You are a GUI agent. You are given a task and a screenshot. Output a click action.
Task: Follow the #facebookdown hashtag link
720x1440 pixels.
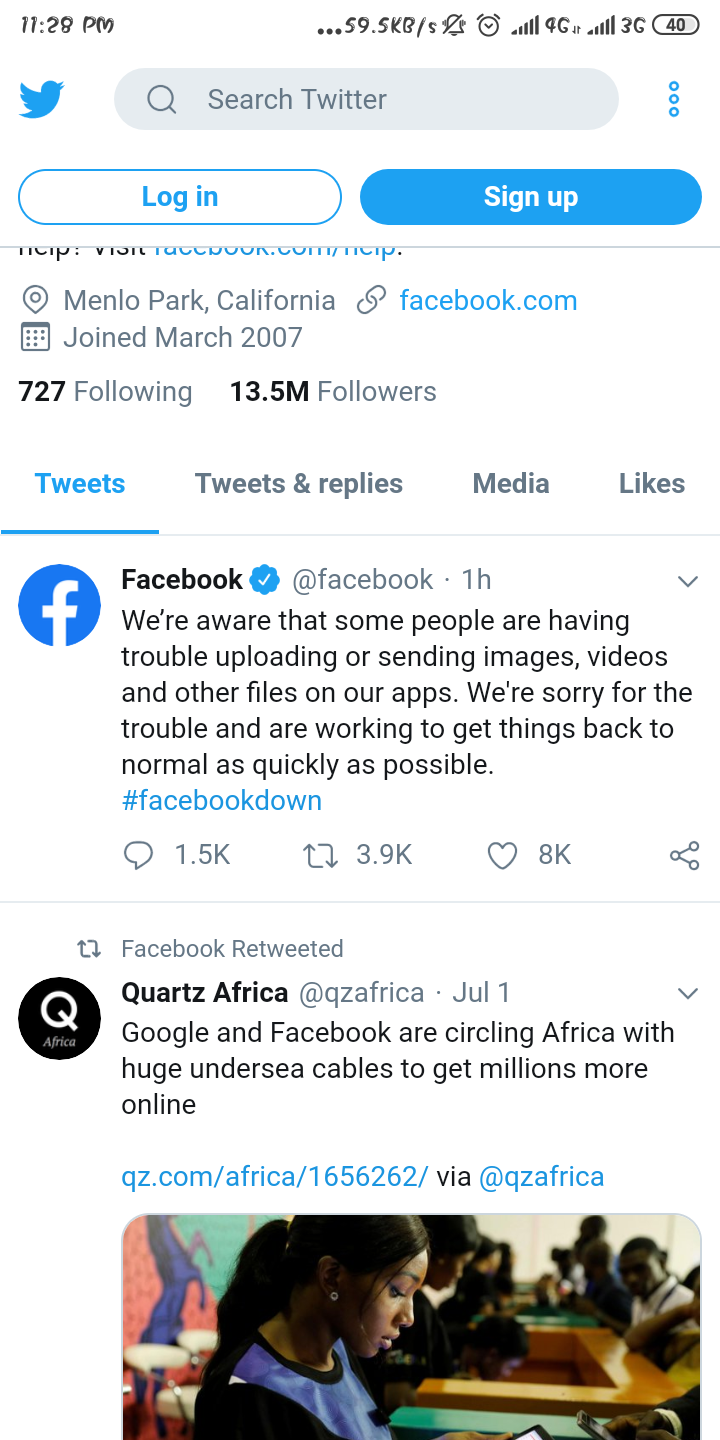[222, 801]
